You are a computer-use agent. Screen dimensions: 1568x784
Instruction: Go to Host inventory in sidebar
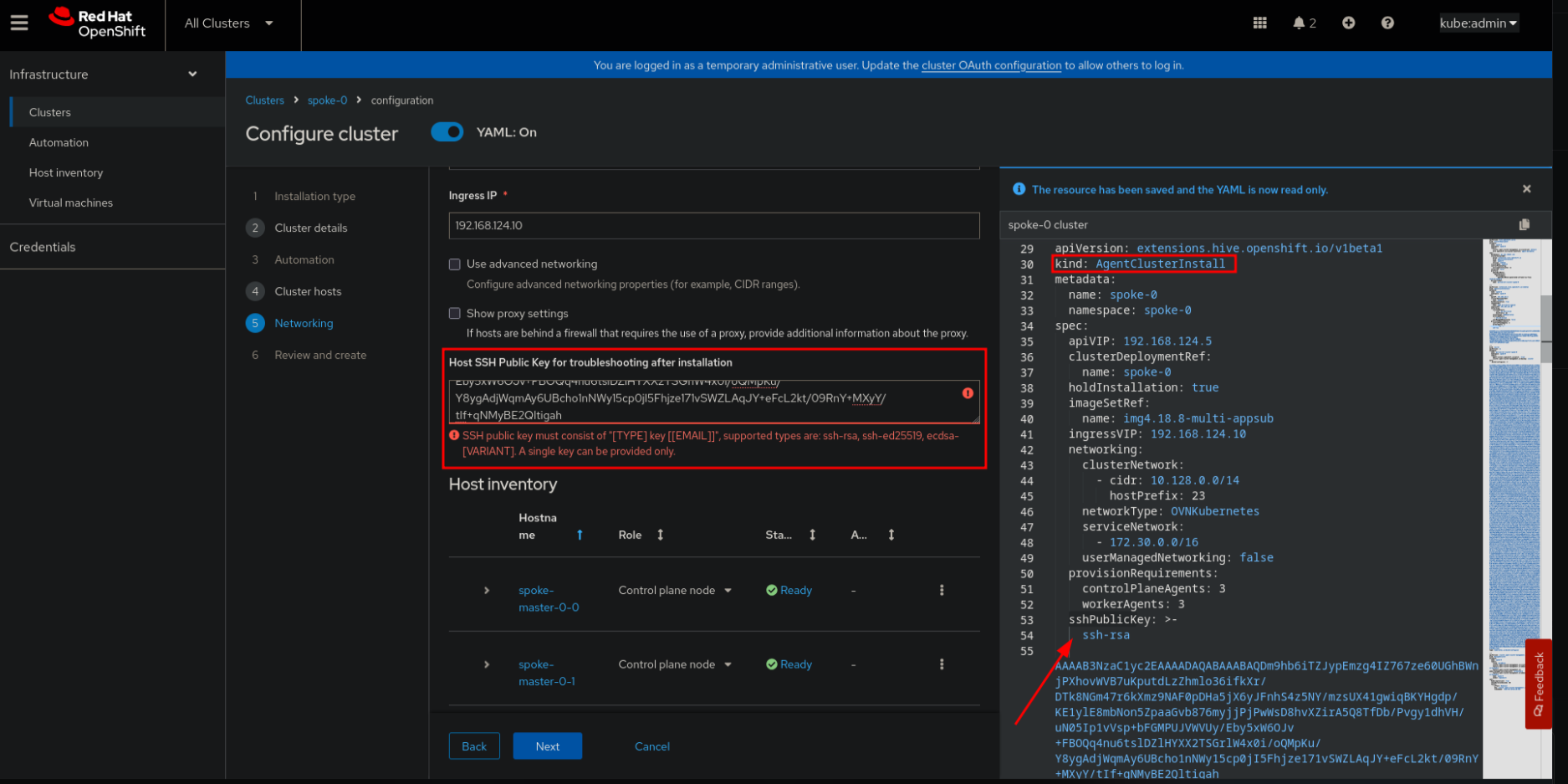coord(66,172)
